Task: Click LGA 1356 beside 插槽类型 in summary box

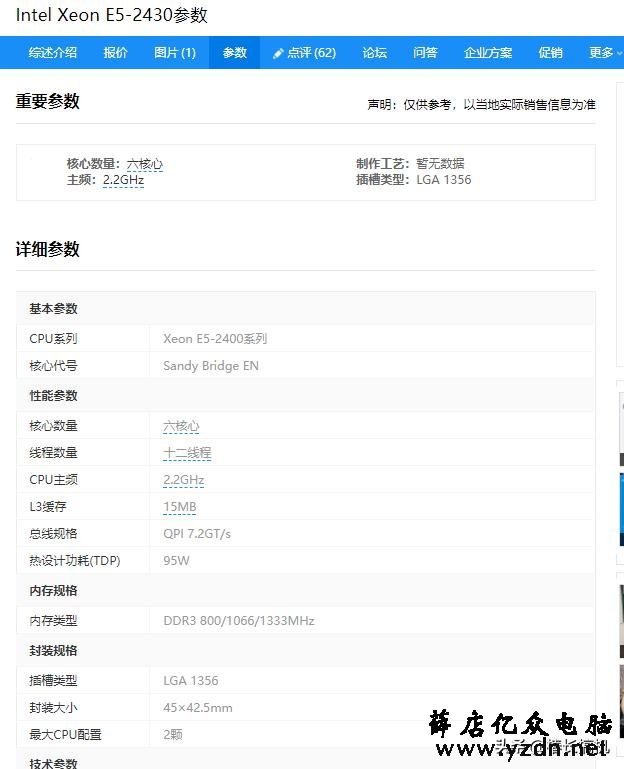Action: click(x=443, y=180)
